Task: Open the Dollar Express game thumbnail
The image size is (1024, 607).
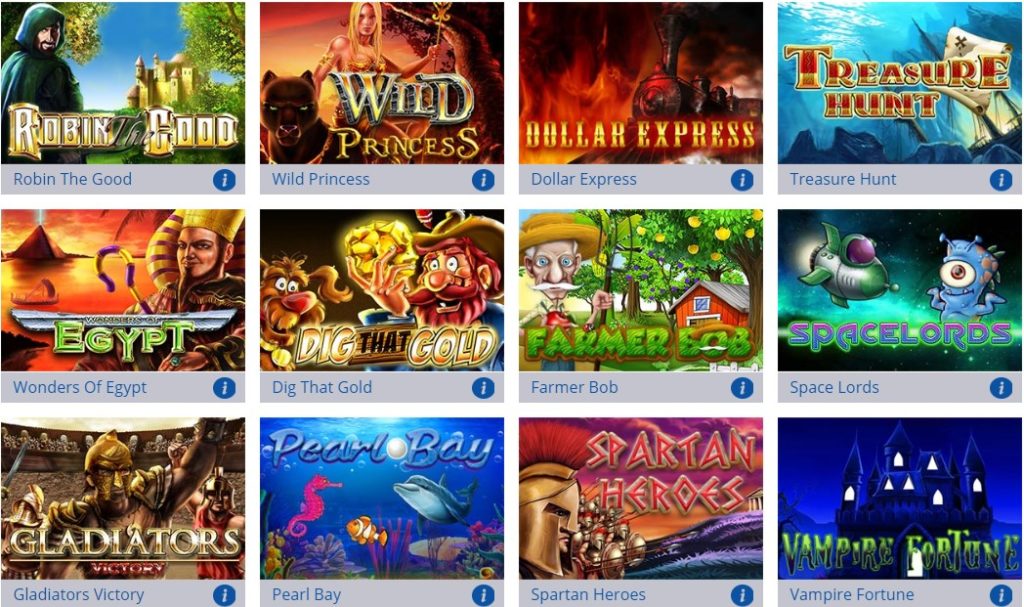Action: 641,82
